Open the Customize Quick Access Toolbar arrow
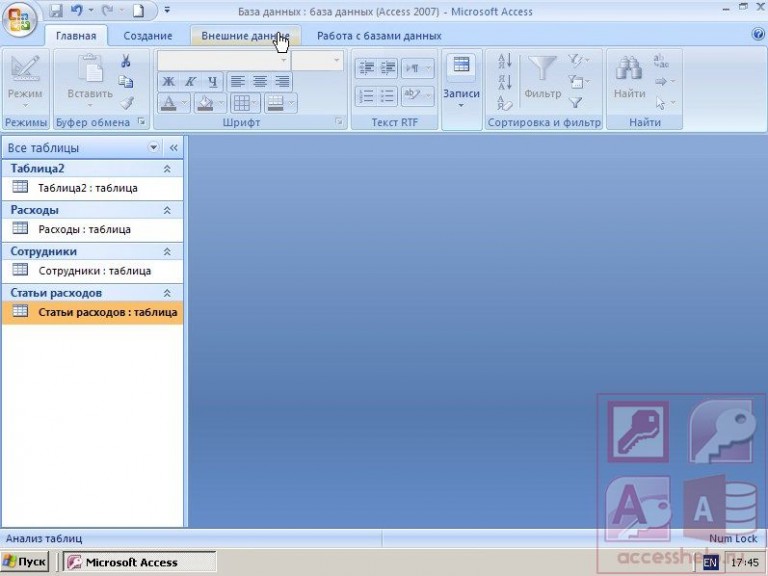Viewport: 768px width, 576px height. click(x=167, y=10)
